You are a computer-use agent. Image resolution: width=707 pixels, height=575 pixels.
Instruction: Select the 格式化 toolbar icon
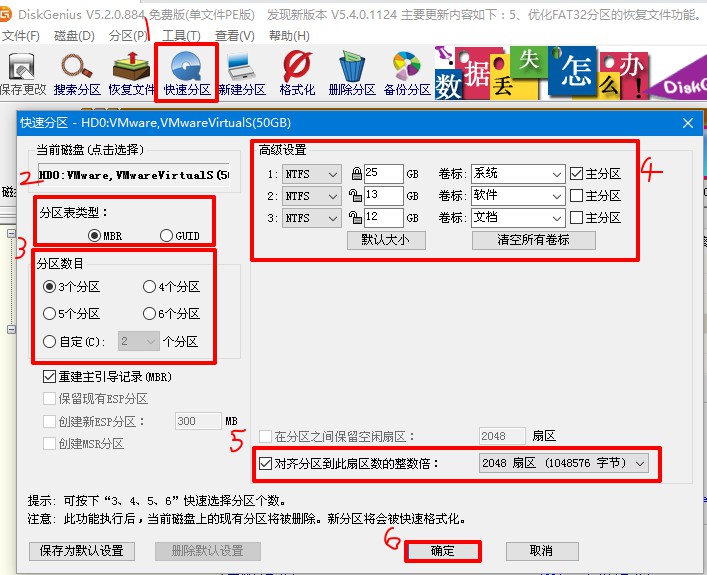(297, 74)
